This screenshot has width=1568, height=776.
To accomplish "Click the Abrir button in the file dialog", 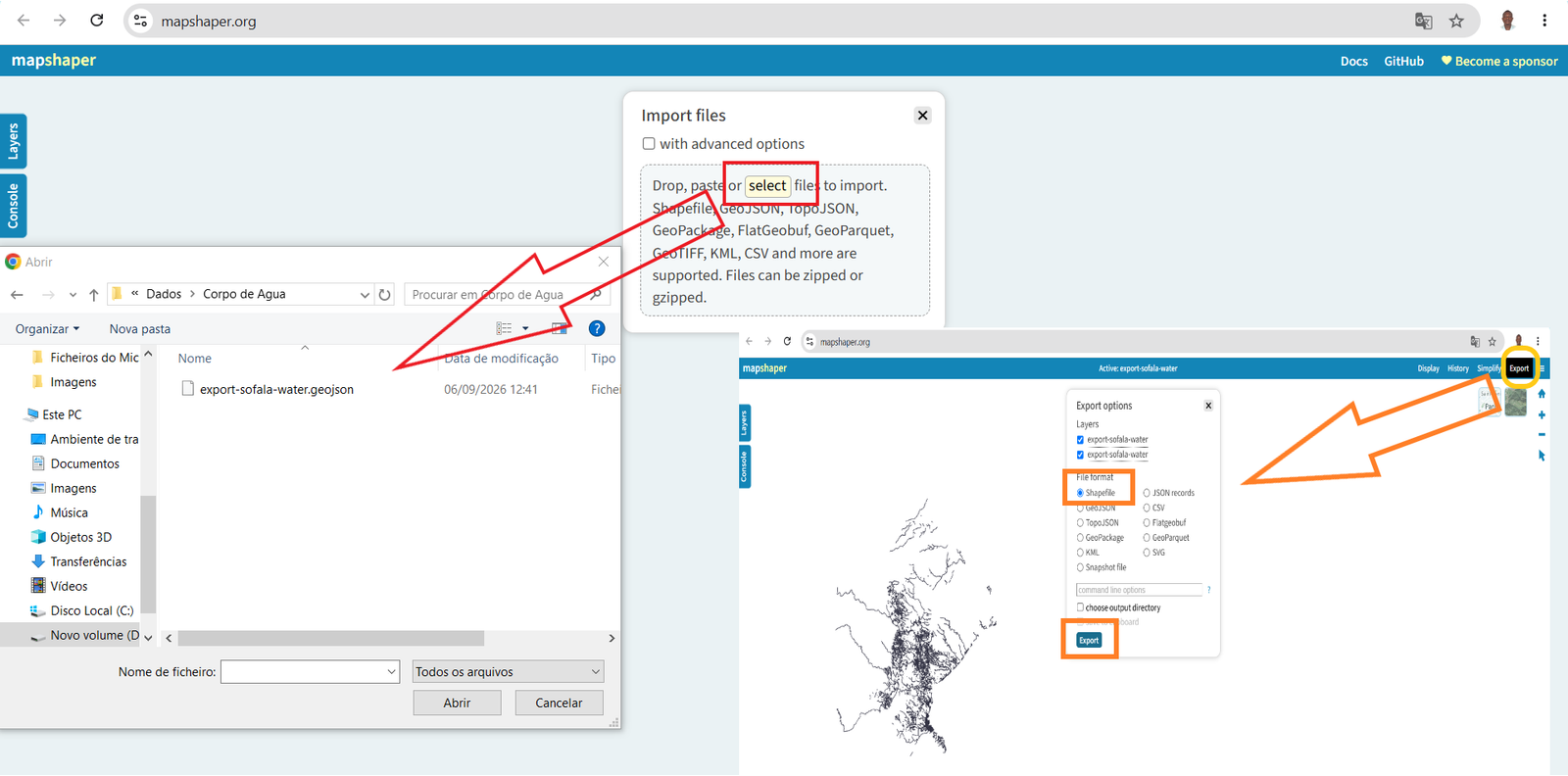I will tap(457, 703).
